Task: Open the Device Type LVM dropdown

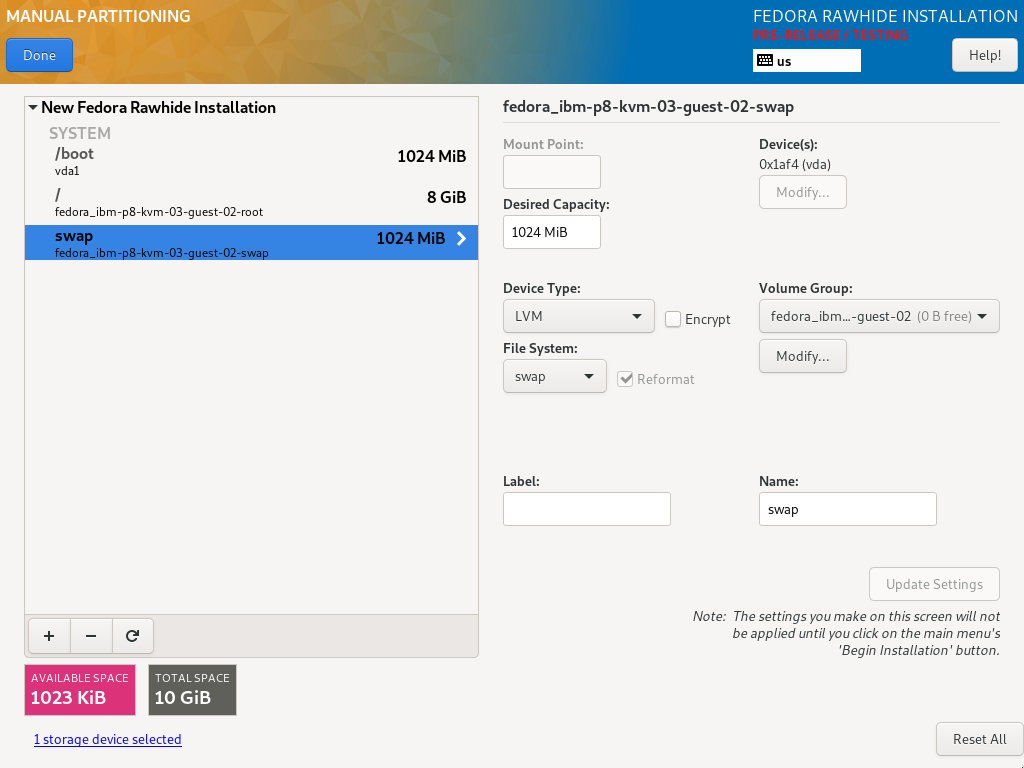Action: pos(579,316)
